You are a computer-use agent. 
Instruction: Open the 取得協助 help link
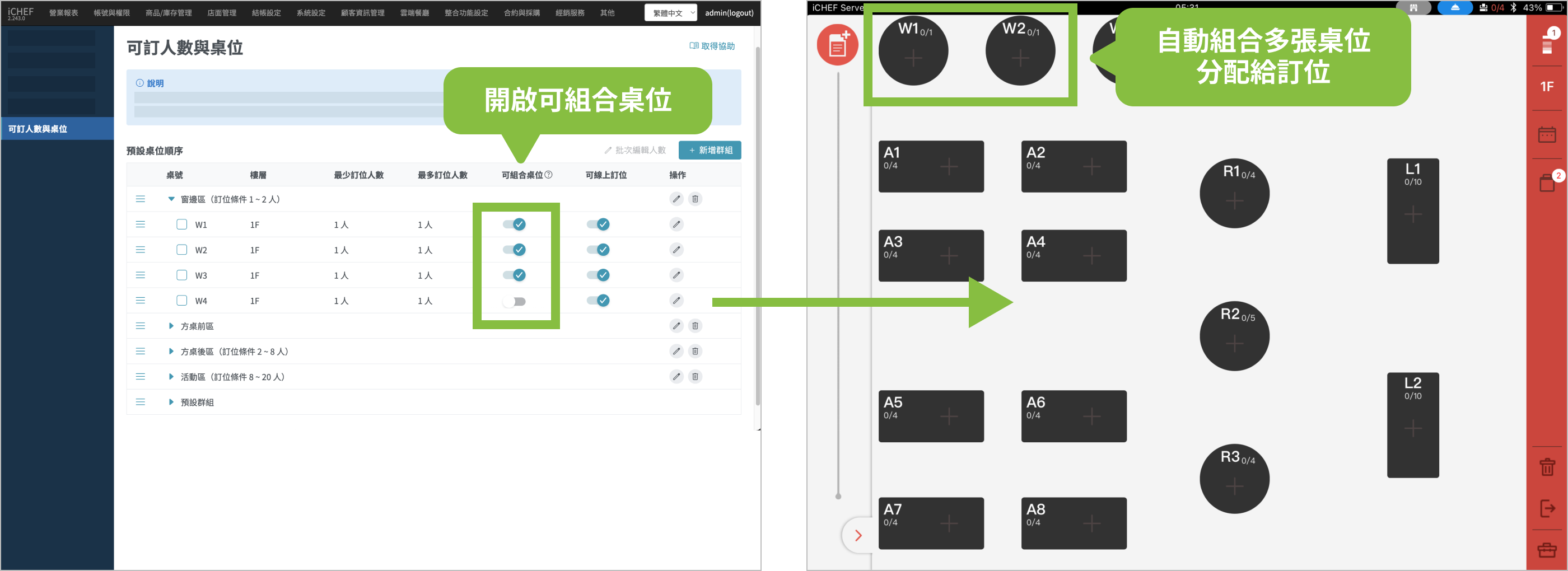(x=712, y=46)
